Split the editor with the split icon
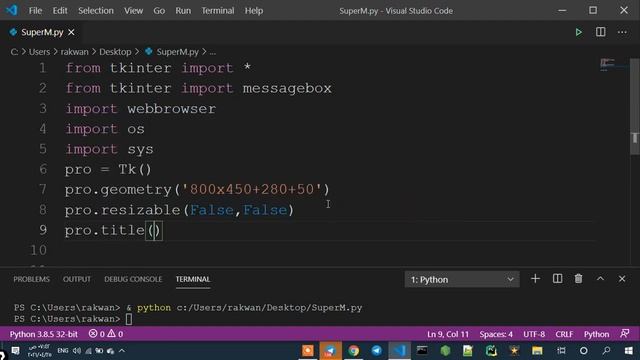The width and height of the screenshot is (640, 360). point(600,32)
